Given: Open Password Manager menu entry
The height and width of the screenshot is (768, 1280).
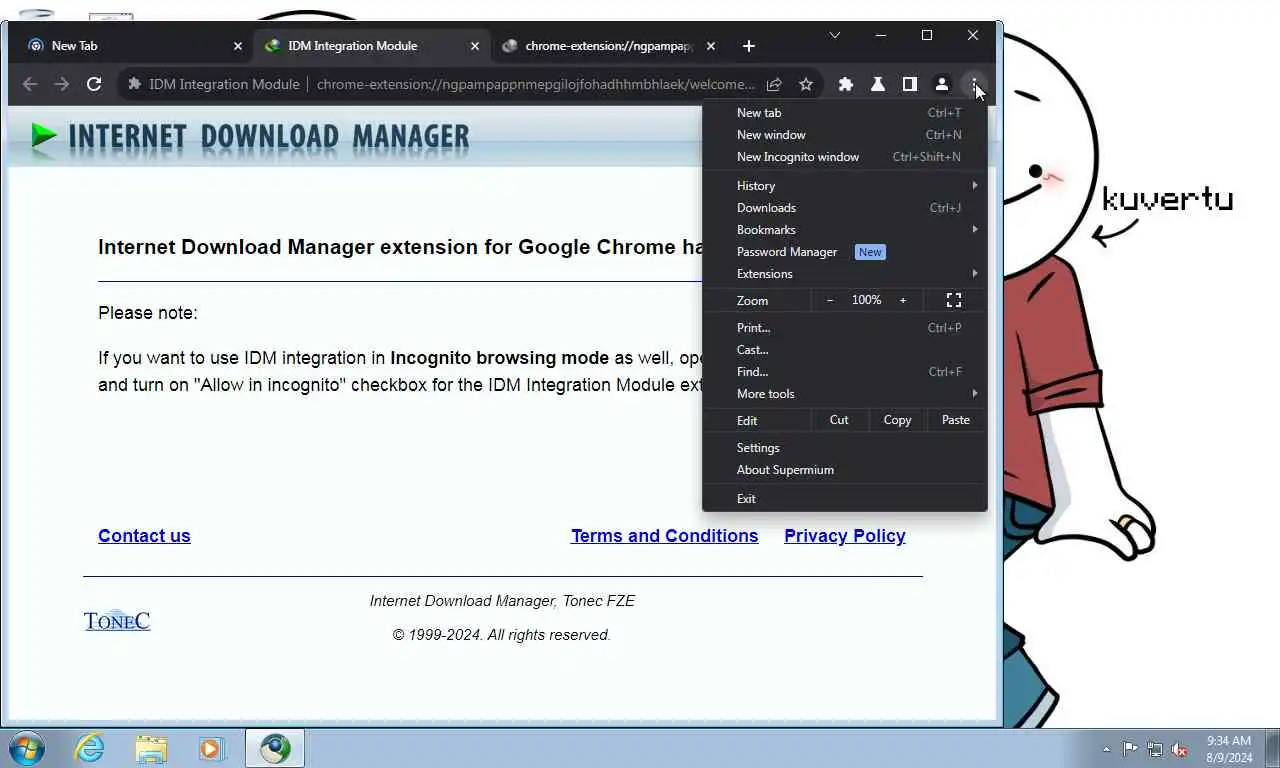Looking at the screenshot, I should [x=845, y=252].
